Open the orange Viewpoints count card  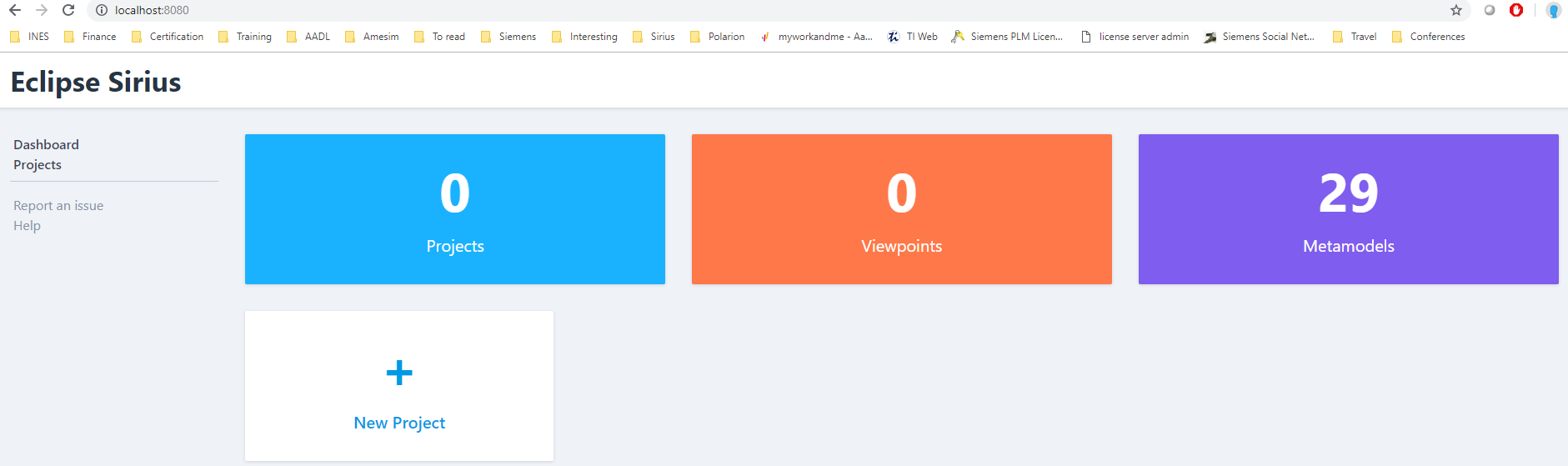[x=902, y=209]
